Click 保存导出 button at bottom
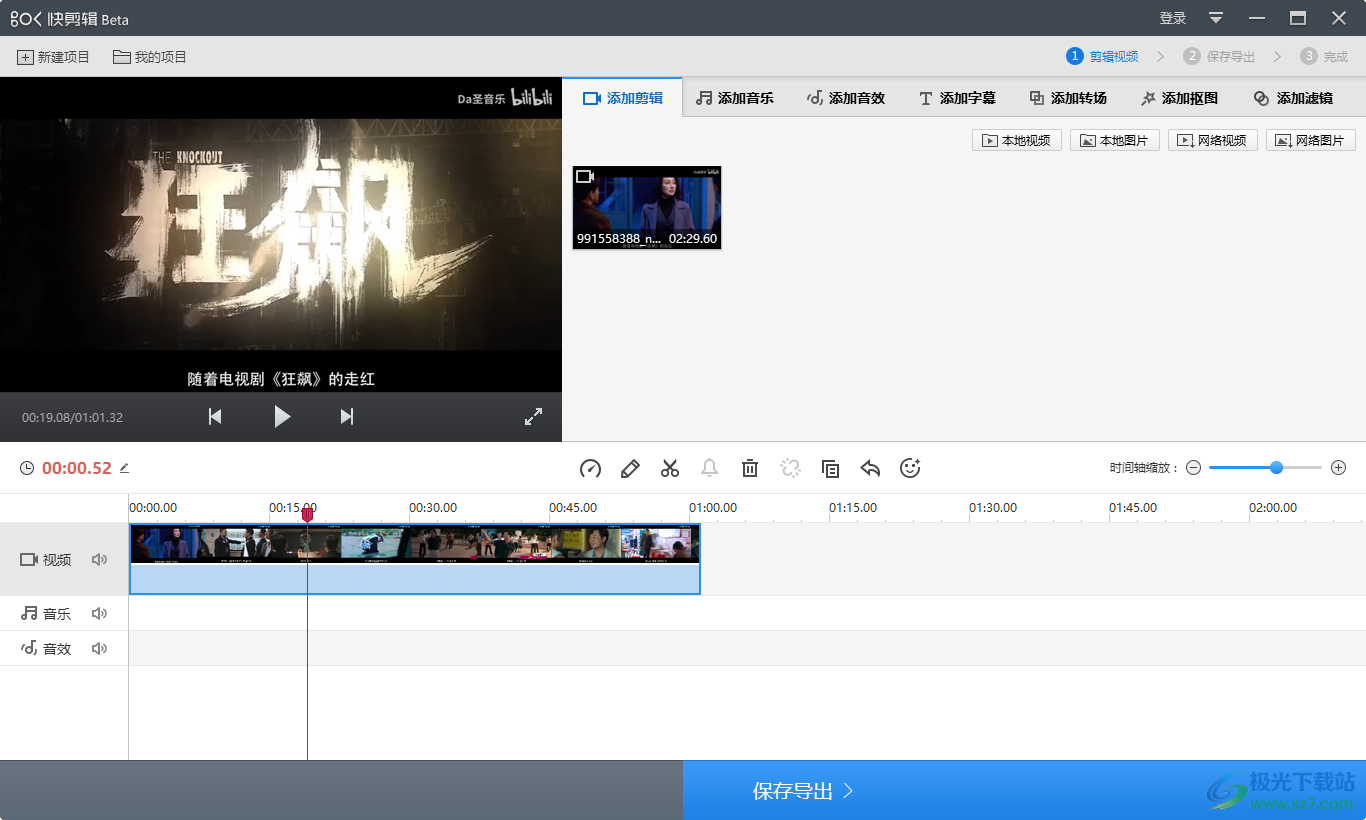This screenshot has height=820, width=1366. coord(1024,791)
